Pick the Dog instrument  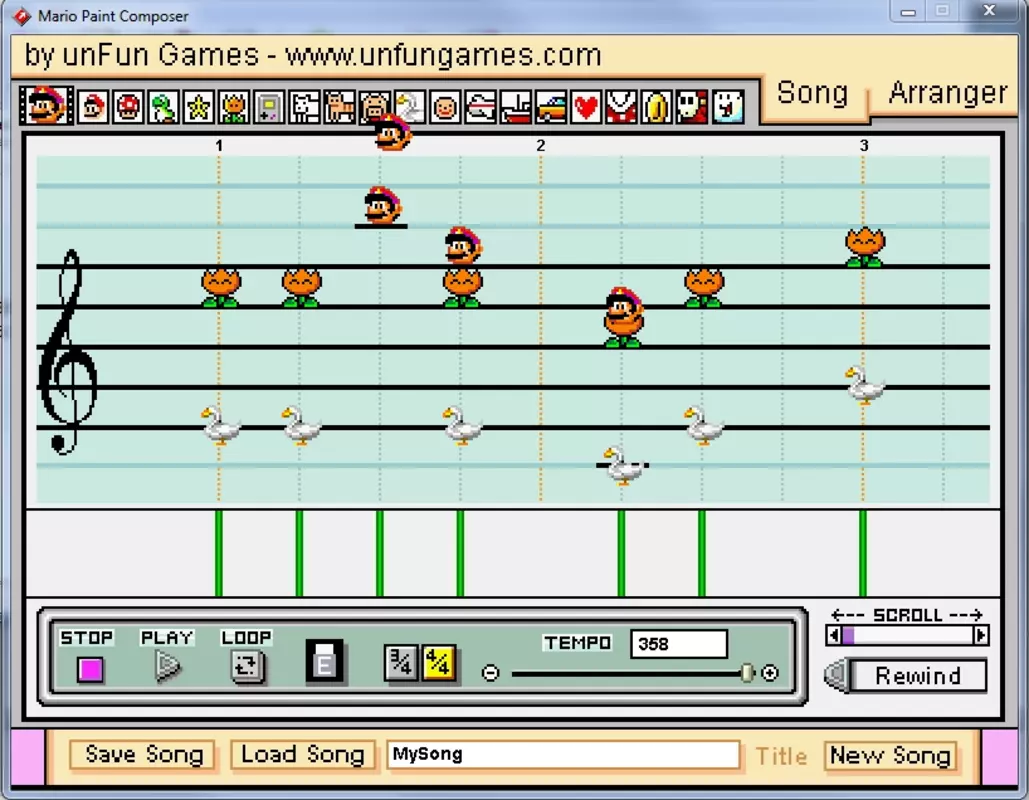(x=305, y=107)
